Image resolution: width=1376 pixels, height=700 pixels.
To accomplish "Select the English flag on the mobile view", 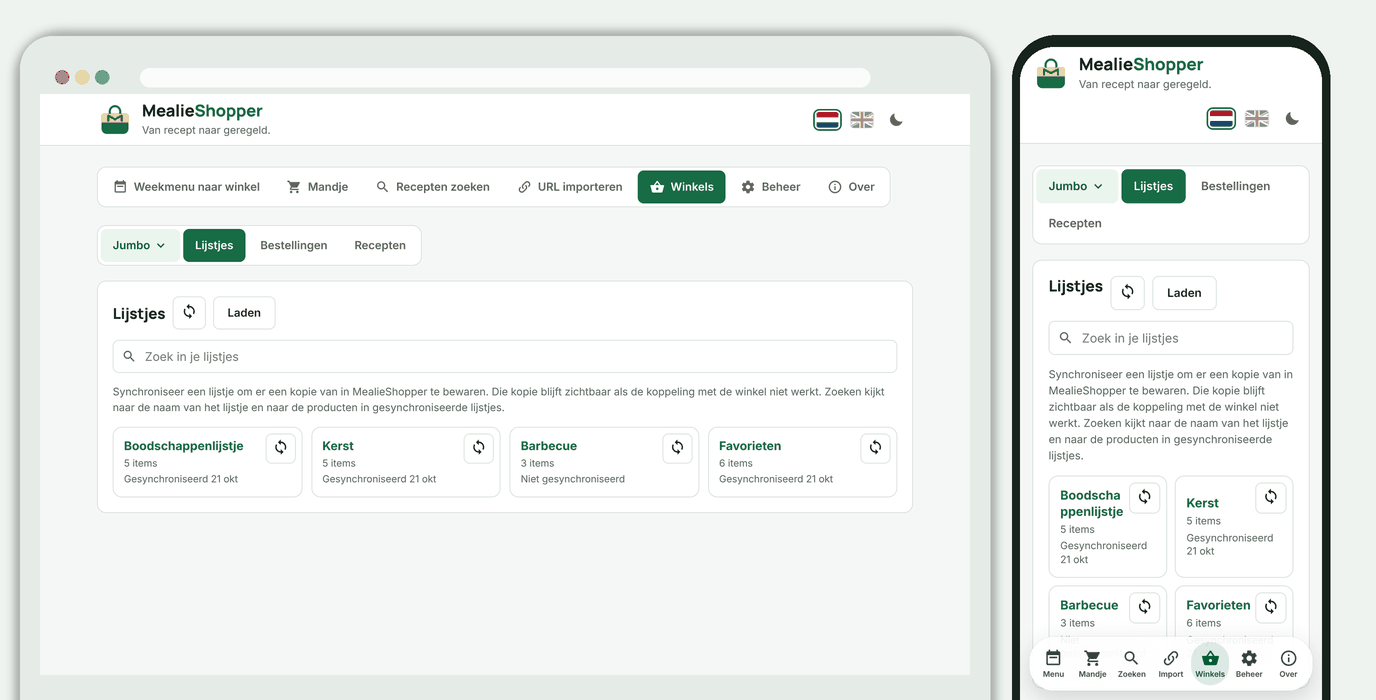I will point(1257,119).
